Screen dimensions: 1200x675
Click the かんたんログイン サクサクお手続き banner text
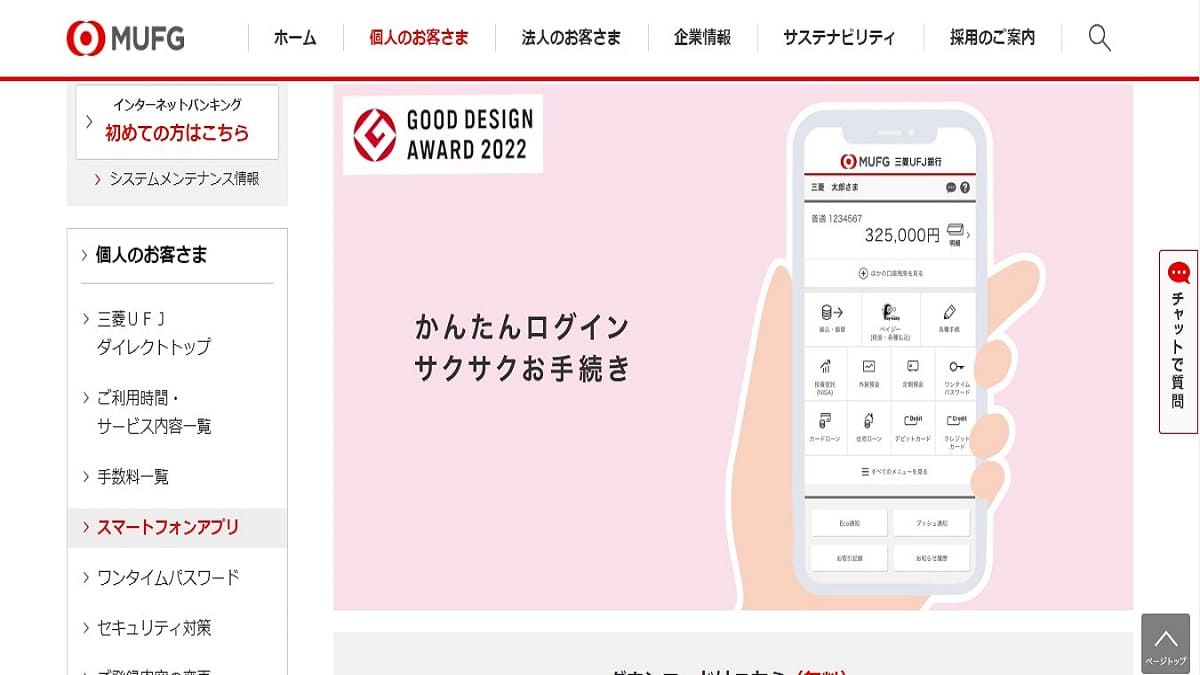tap(522, 348)
